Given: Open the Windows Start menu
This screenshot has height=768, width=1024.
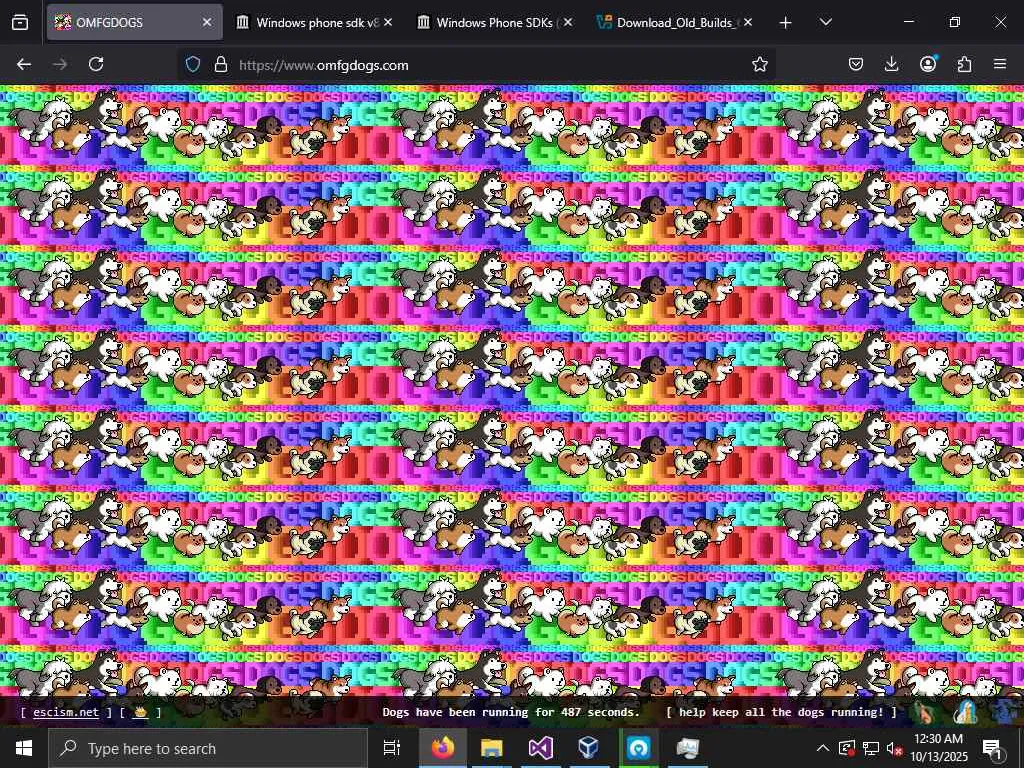Looking at the screenshot, I should click(24, 748).
